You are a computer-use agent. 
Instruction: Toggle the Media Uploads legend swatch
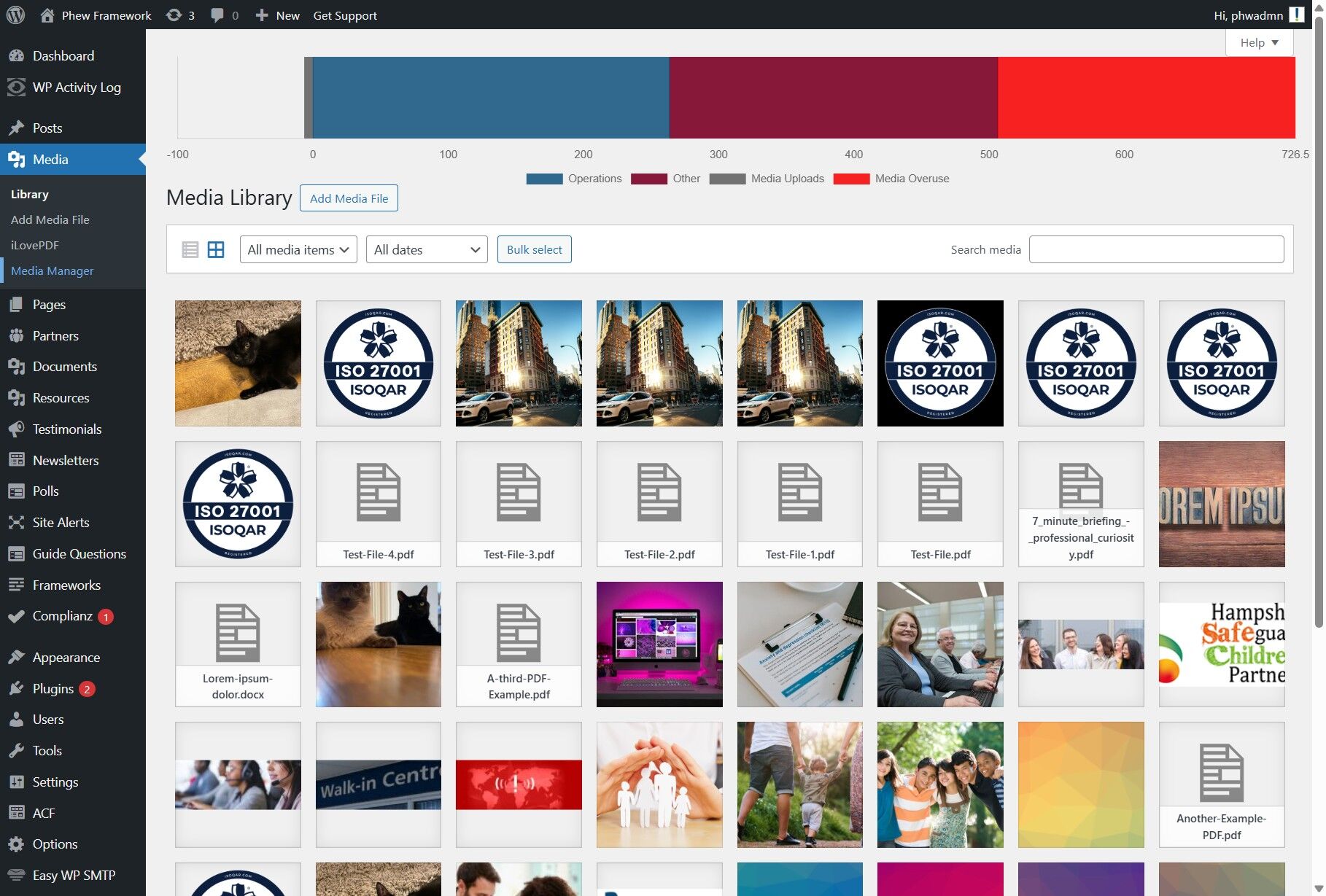pyautogui.click(x=727, y=179)
